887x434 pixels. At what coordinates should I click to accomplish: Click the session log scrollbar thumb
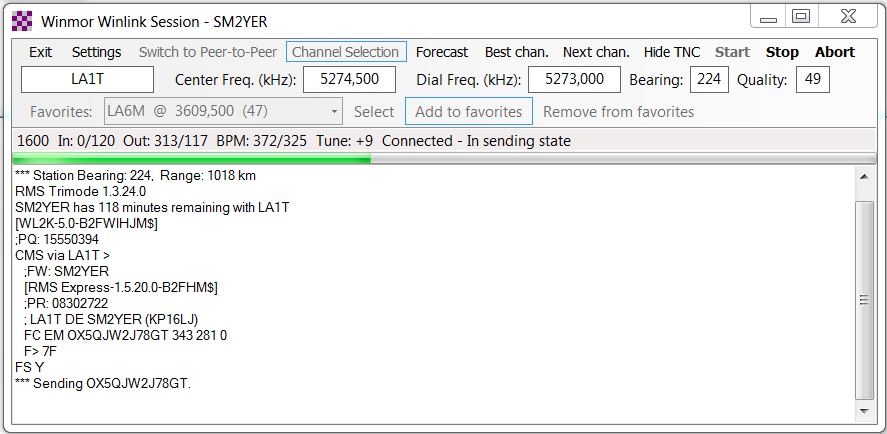864,300
